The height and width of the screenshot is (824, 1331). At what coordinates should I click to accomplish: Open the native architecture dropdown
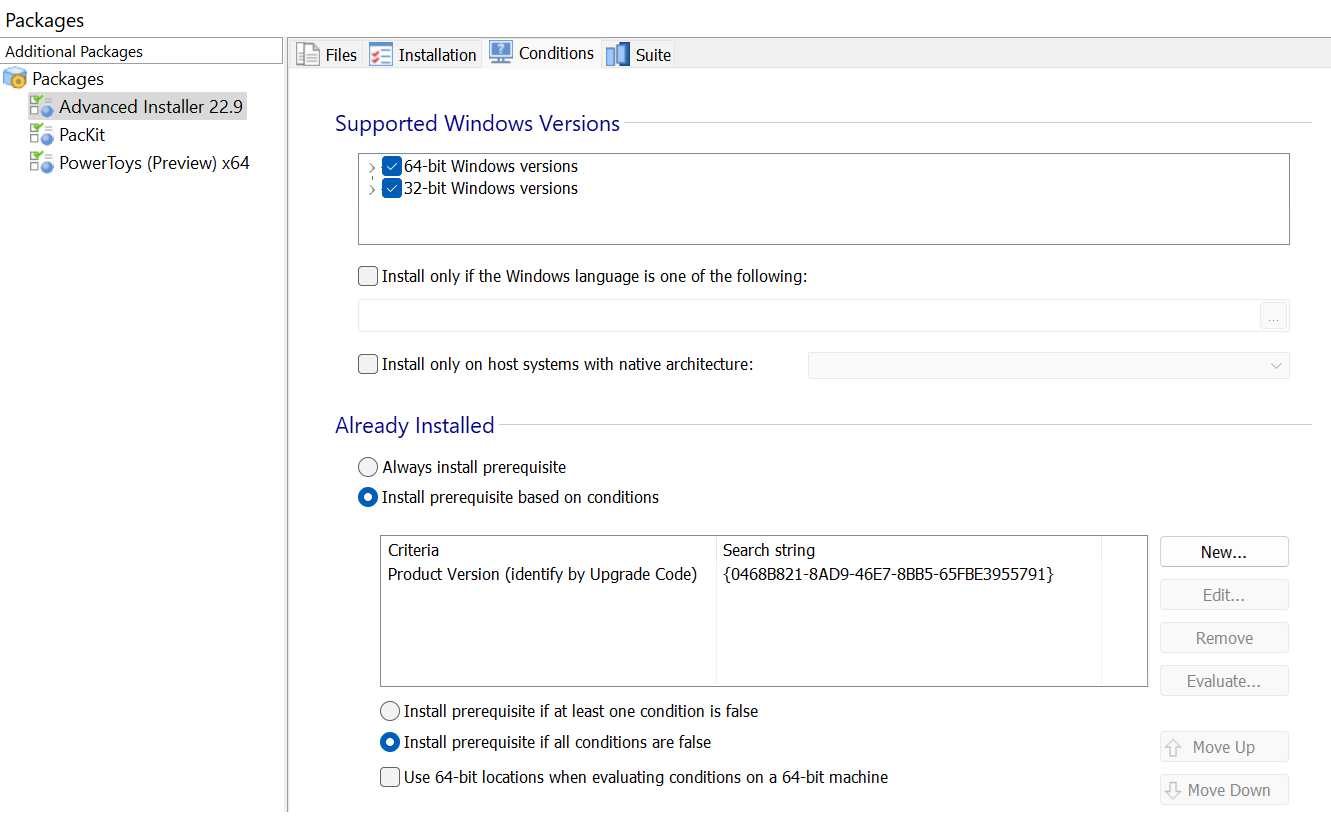(x=1048, y=365)
